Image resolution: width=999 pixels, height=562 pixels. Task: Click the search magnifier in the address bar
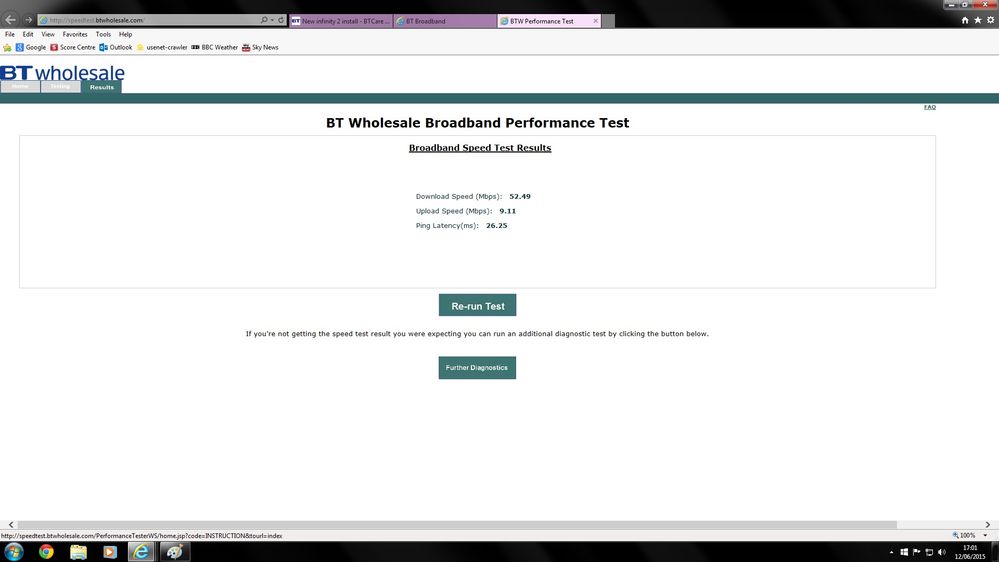point(264,20)
